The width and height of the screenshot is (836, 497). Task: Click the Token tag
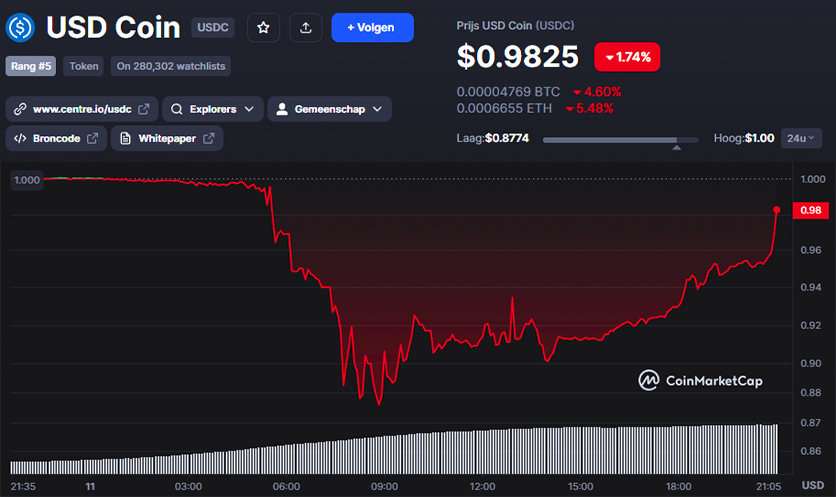pyautogui.click(x=84, y=66)
